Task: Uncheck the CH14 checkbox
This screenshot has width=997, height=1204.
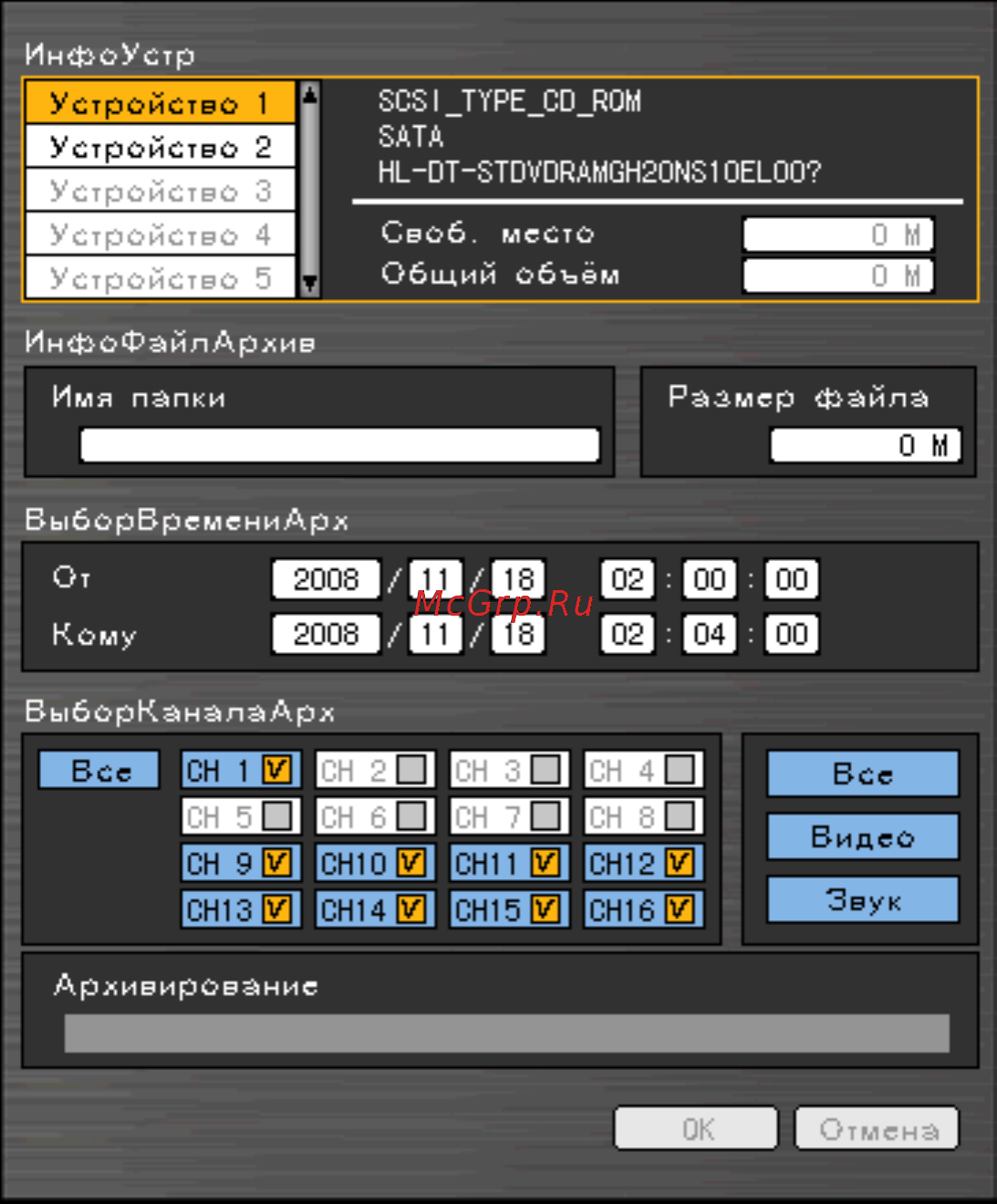Action: pyautogui.click(x=410, y=908)
